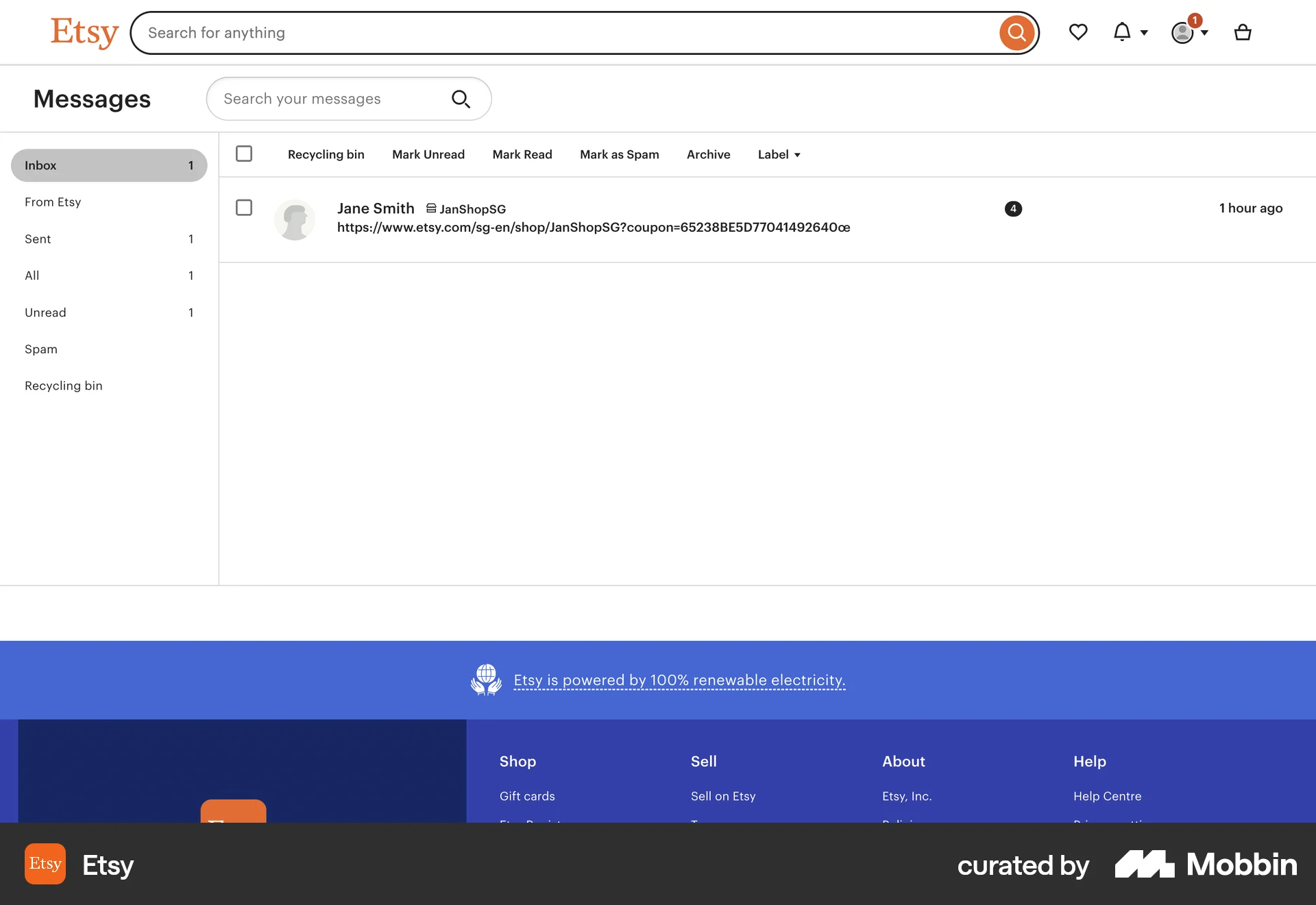This screenshot has width=1316, height=905.
Task: Expand the account profile dropdown
Action: click(1204, 32)
